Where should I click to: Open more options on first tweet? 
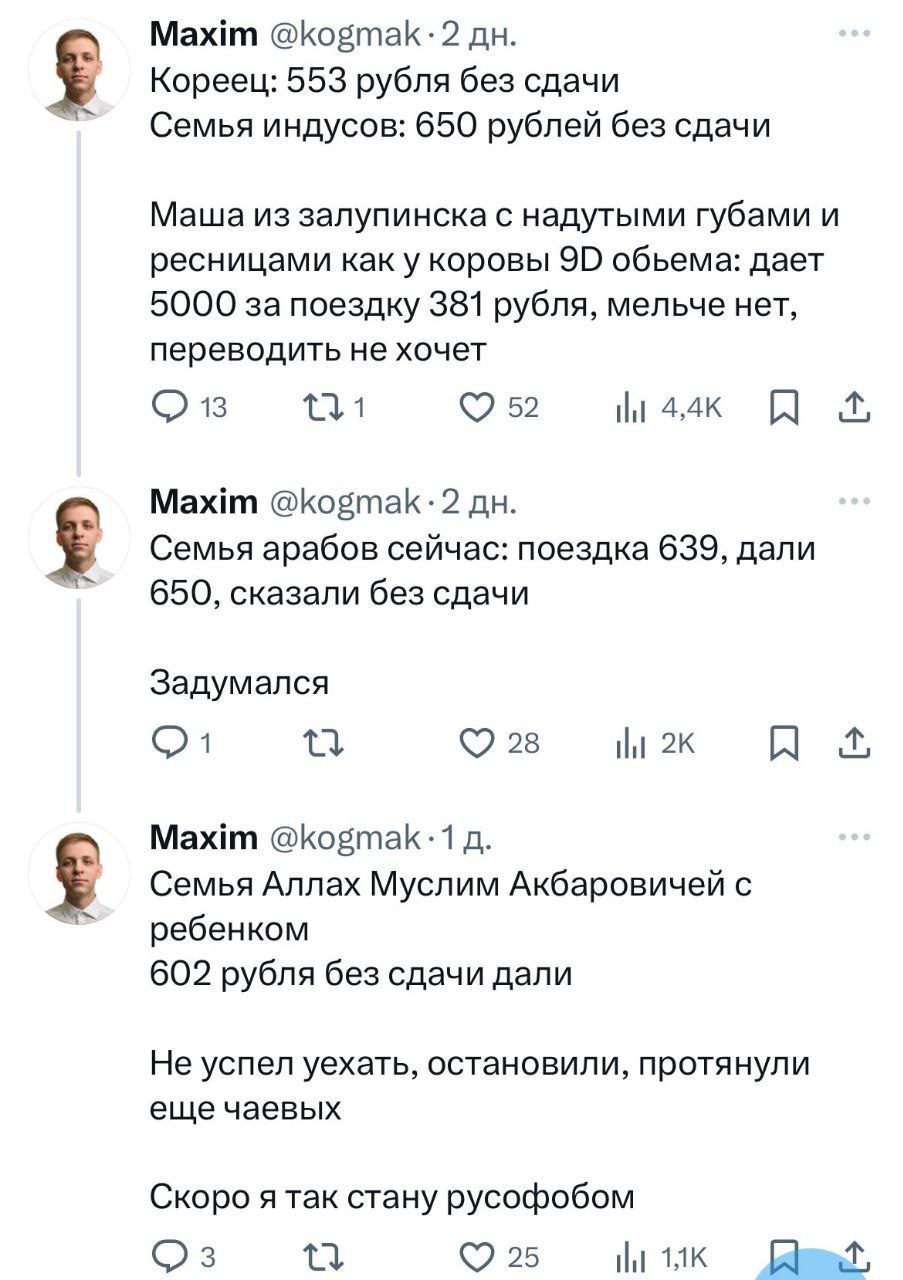tap(853, 38)
